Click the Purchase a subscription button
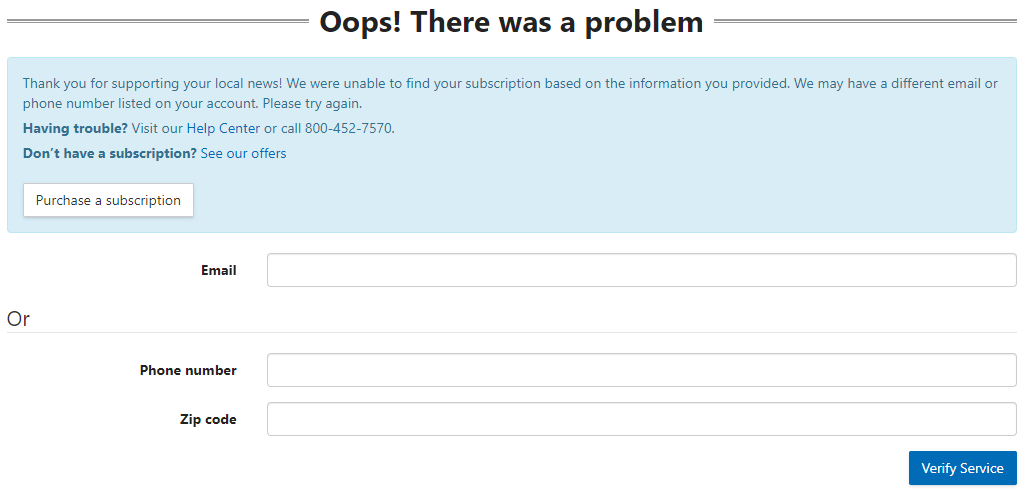This screenshot has height=492, width=1026. [x=108, y=200]
